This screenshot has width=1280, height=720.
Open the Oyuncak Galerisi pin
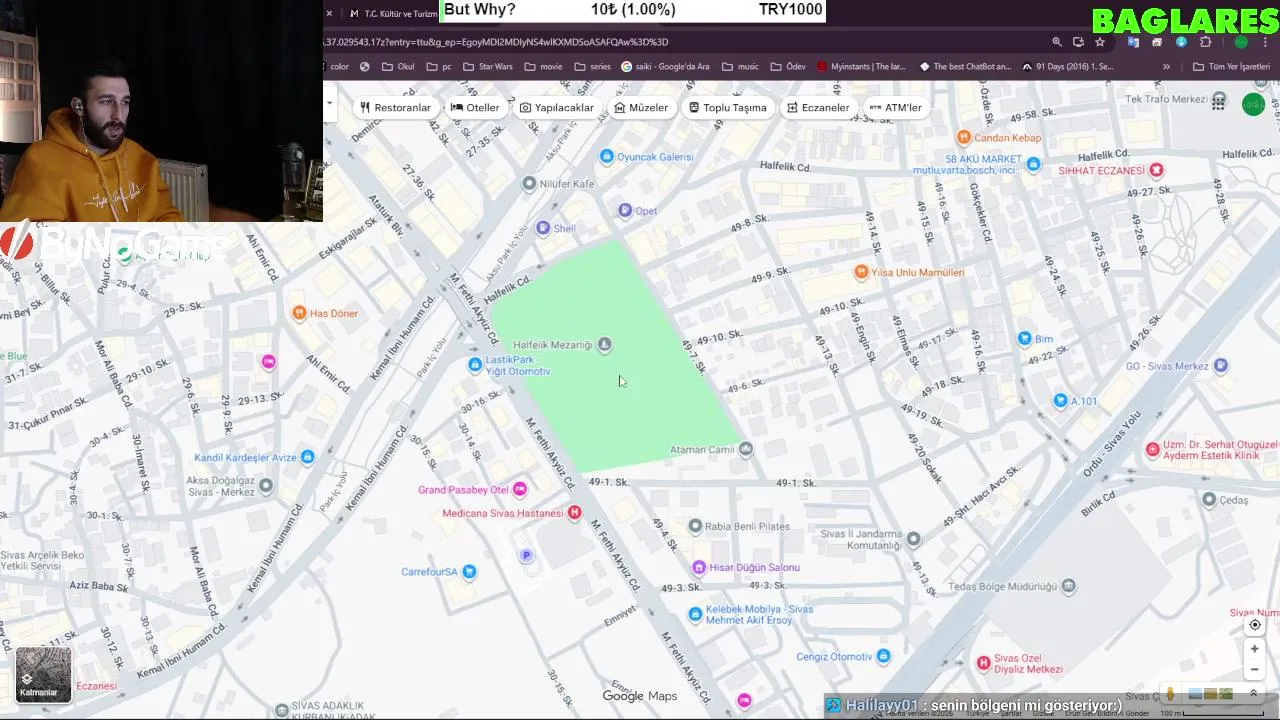pos(606,156)
